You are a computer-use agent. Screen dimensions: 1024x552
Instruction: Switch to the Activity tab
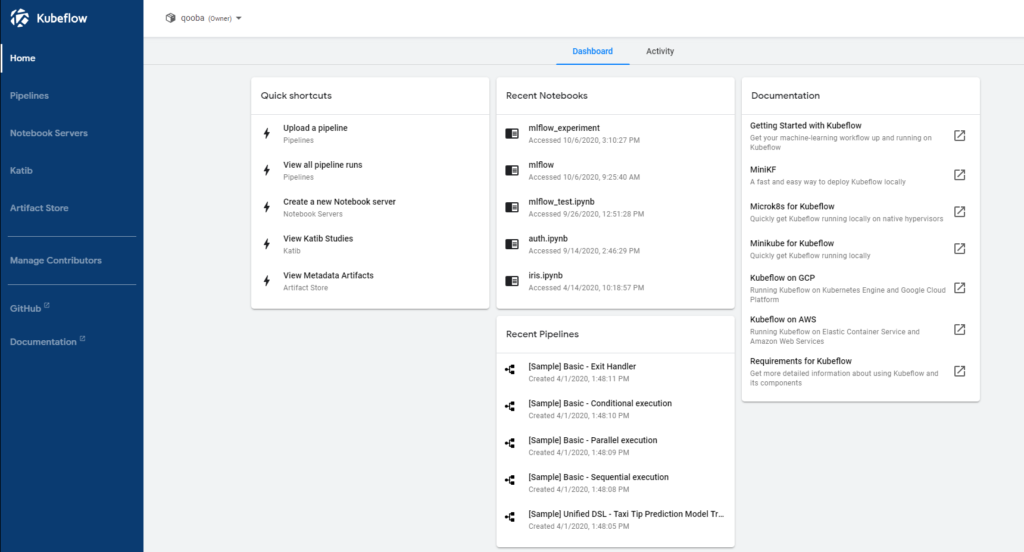660,51
